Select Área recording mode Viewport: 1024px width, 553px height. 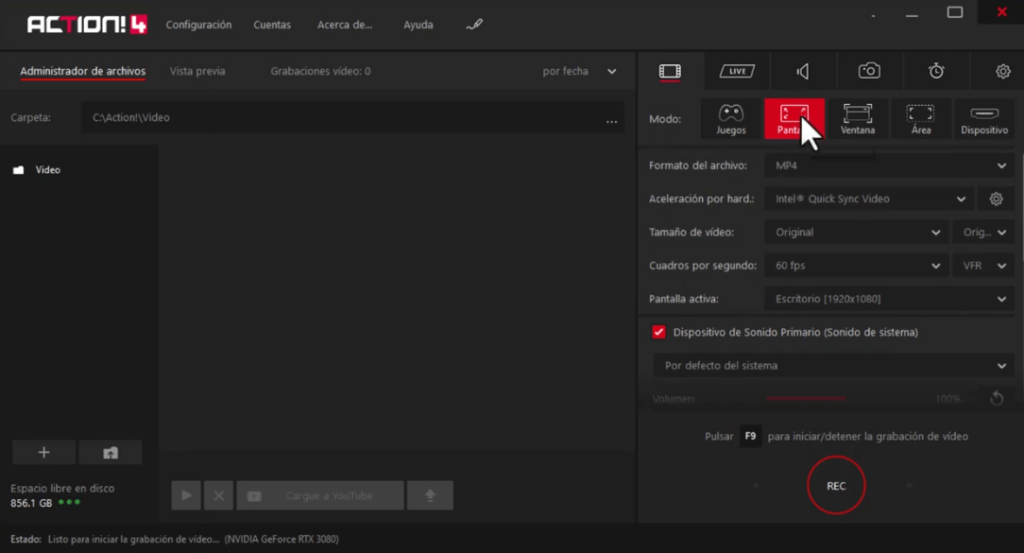click(920, 119)
